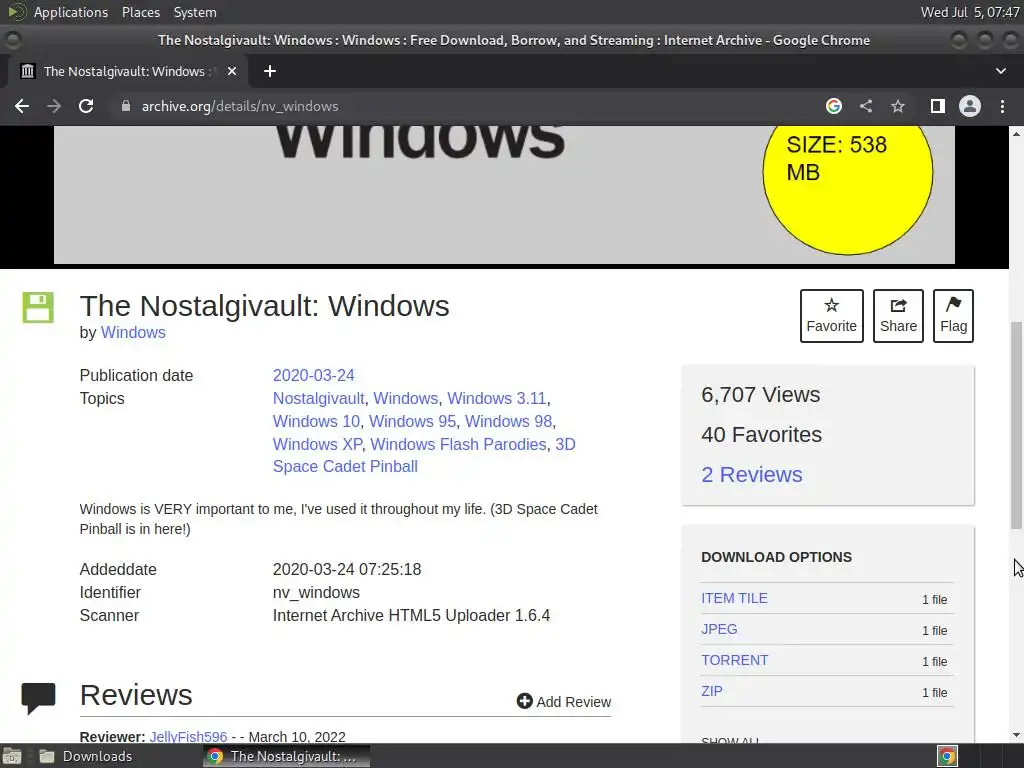The image size is (1024, 768).
Task: Close the Nostalgivault browser tab
Action: [232, 71]
